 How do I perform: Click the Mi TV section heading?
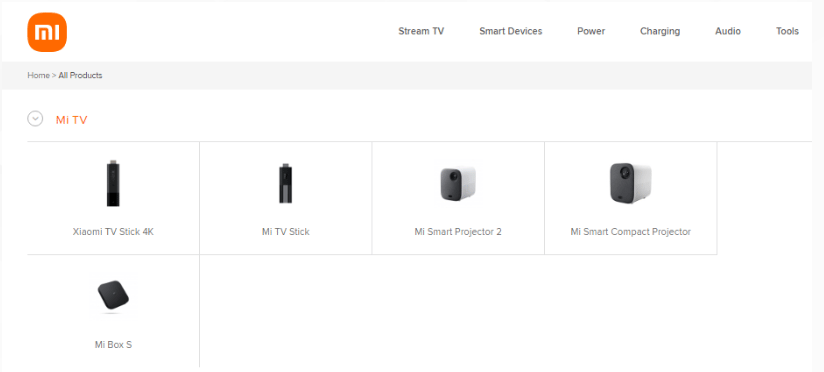(x=71, y=120)
